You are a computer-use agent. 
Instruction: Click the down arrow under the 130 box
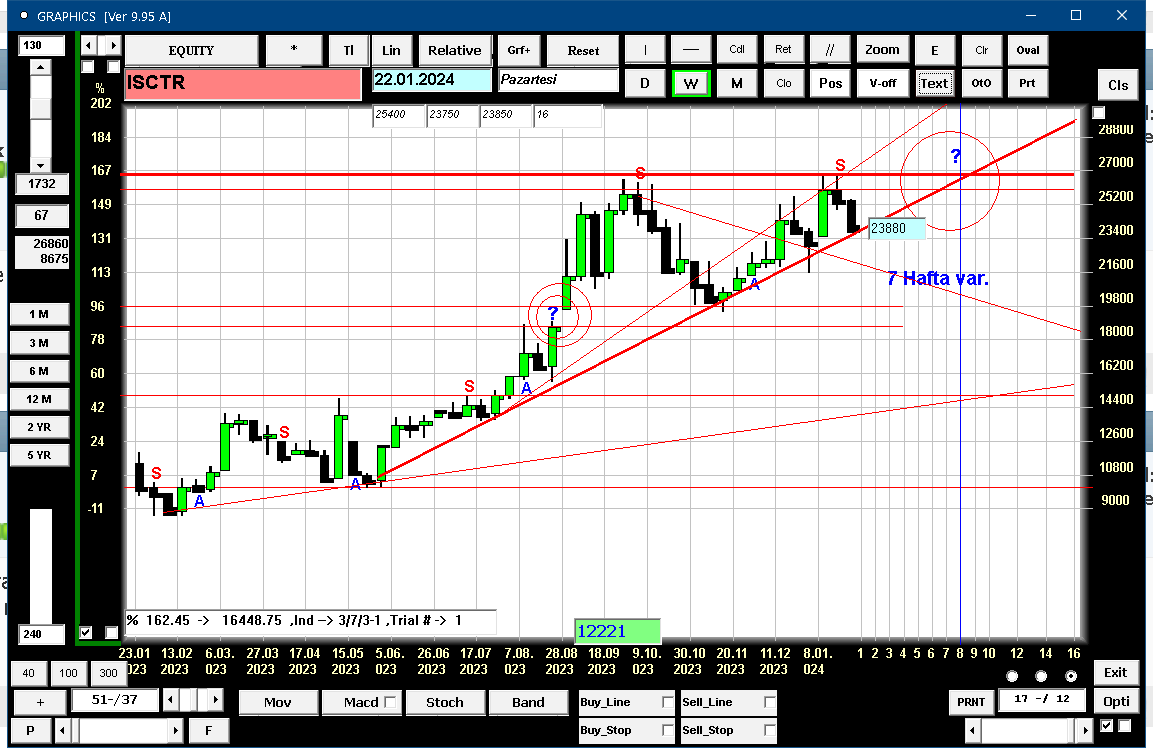(x=40, y=165)
